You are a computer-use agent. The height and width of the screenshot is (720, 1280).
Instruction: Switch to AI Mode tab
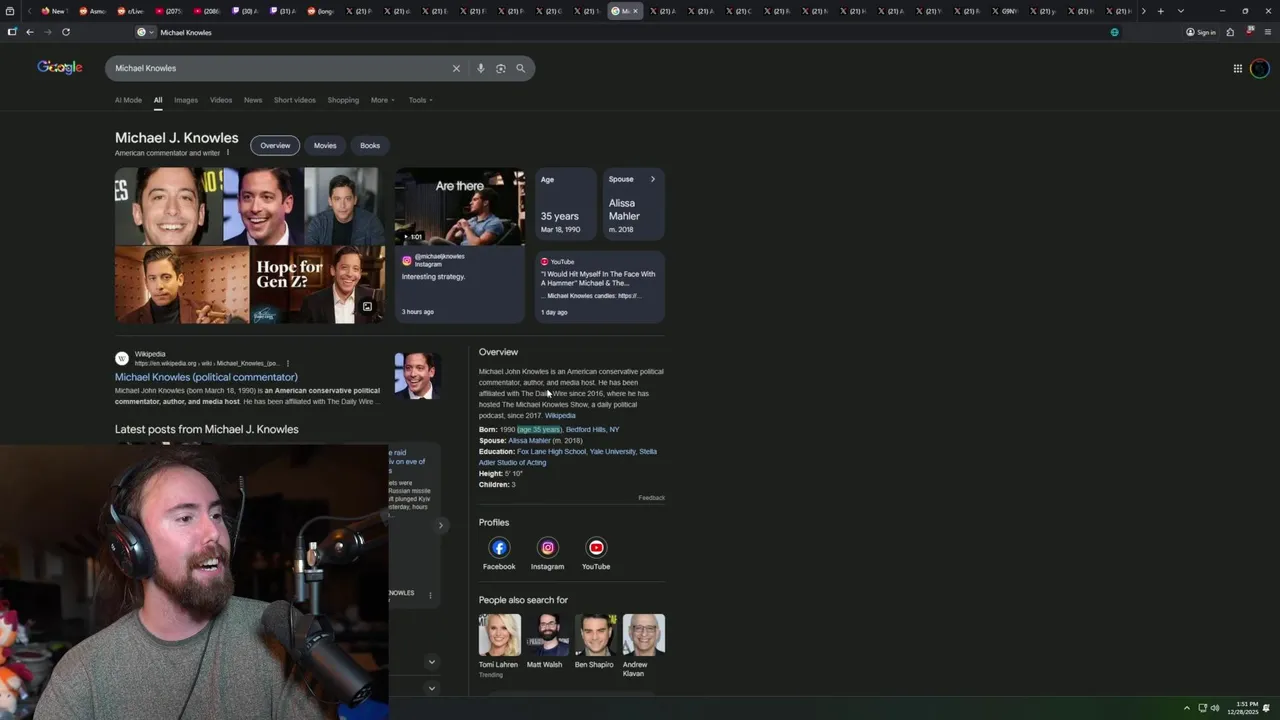click(128, 100)
